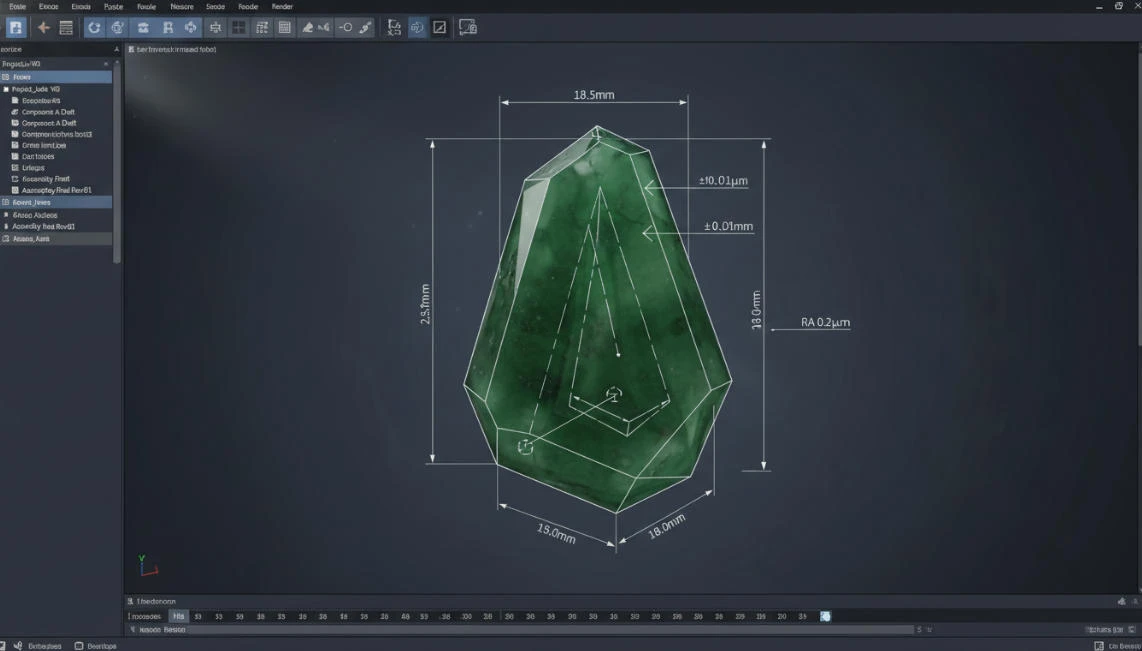This screenshot has width=1142, height=651.
Task: Activate the orbit globe tool
Action: tap(117, 27)
